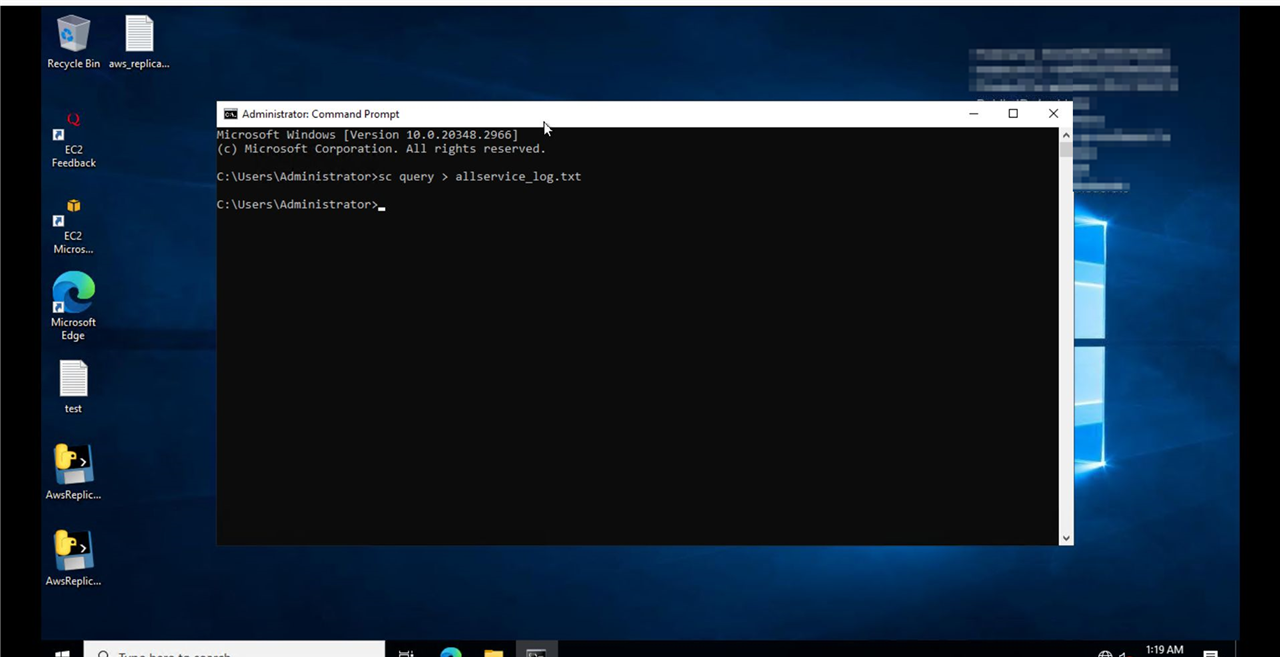Click the Command Prompt scrollbar down arrow
The height and width of the screenshot is (657, 1280).
pos(1065,538)
